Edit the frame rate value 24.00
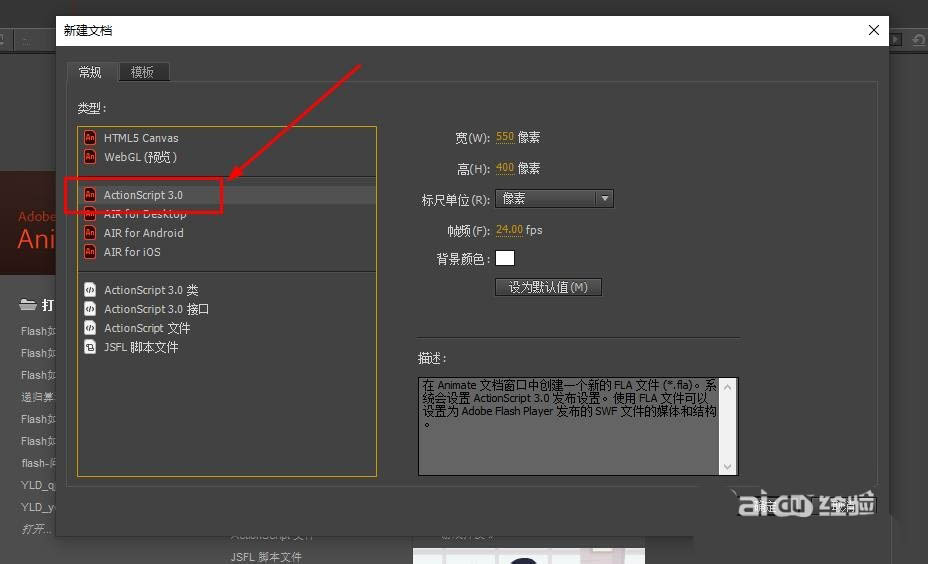Viewport: 928px width, 564px height. pos(510,230)
